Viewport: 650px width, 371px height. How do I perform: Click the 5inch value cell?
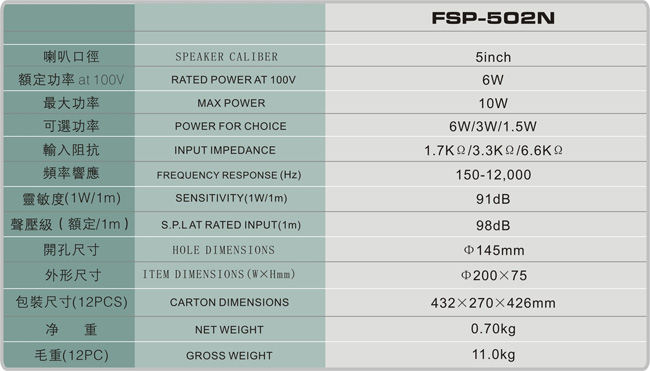click(493, 57)
